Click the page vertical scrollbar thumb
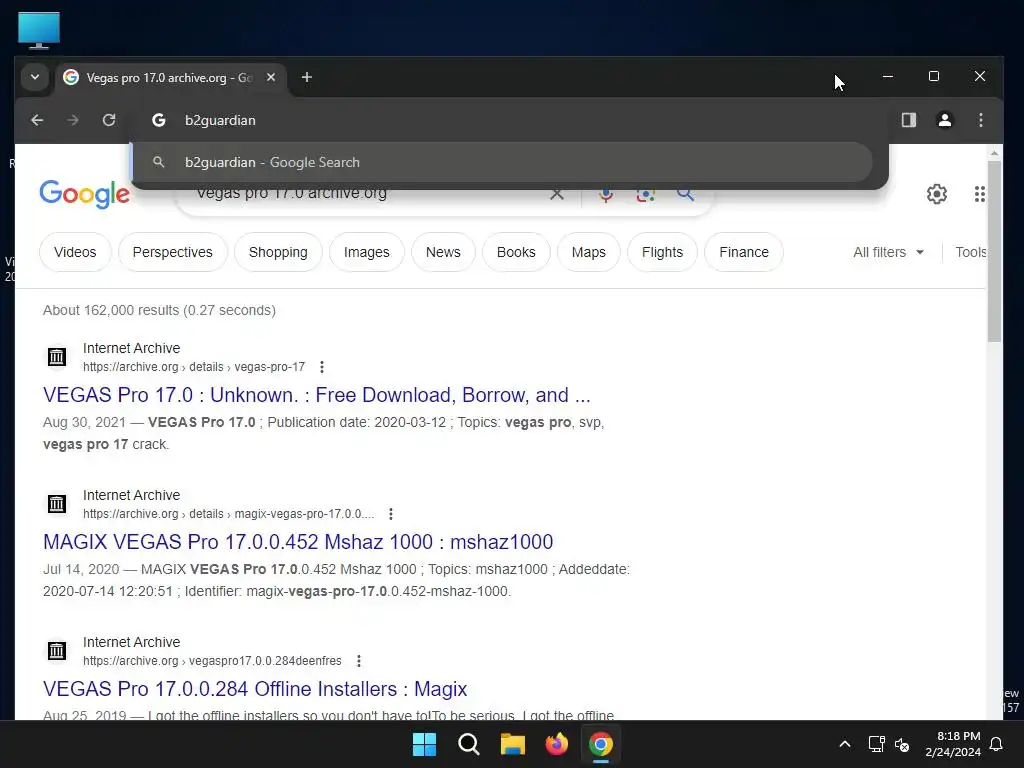Image resolution: width=1024 pixels, height=768 pixels. 994,251
